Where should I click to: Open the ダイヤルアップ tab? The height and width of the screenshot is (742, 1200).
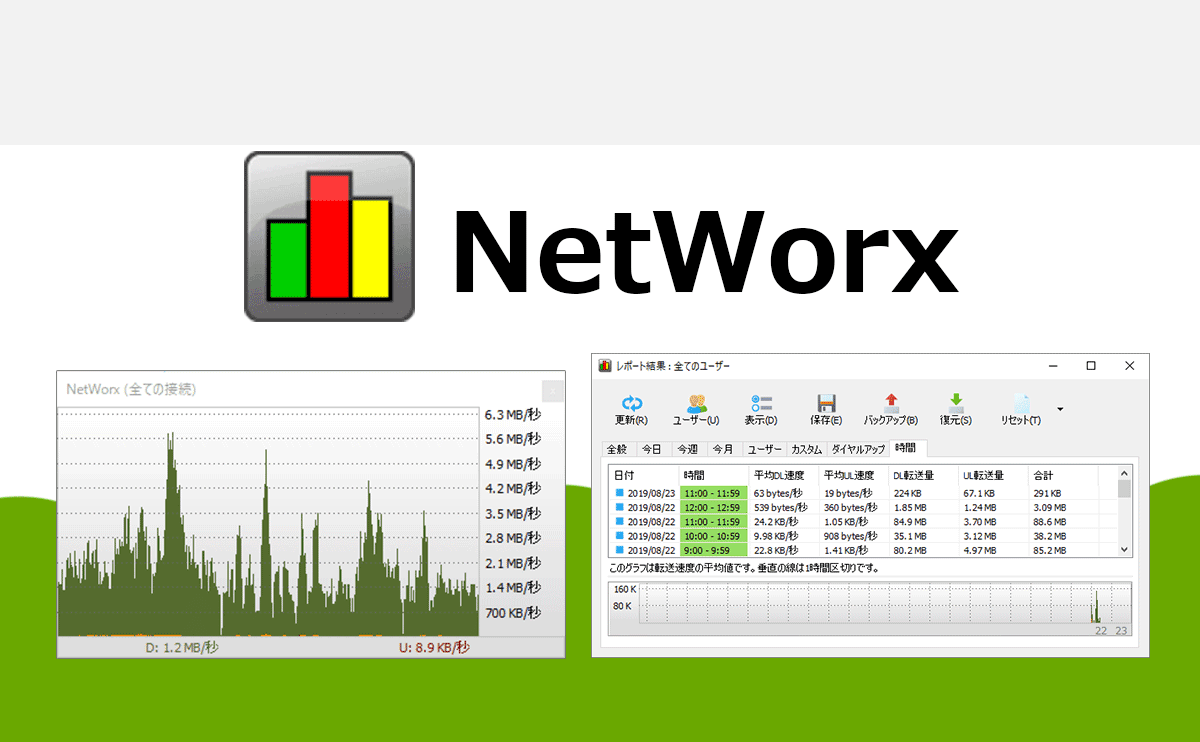point(858,449)
